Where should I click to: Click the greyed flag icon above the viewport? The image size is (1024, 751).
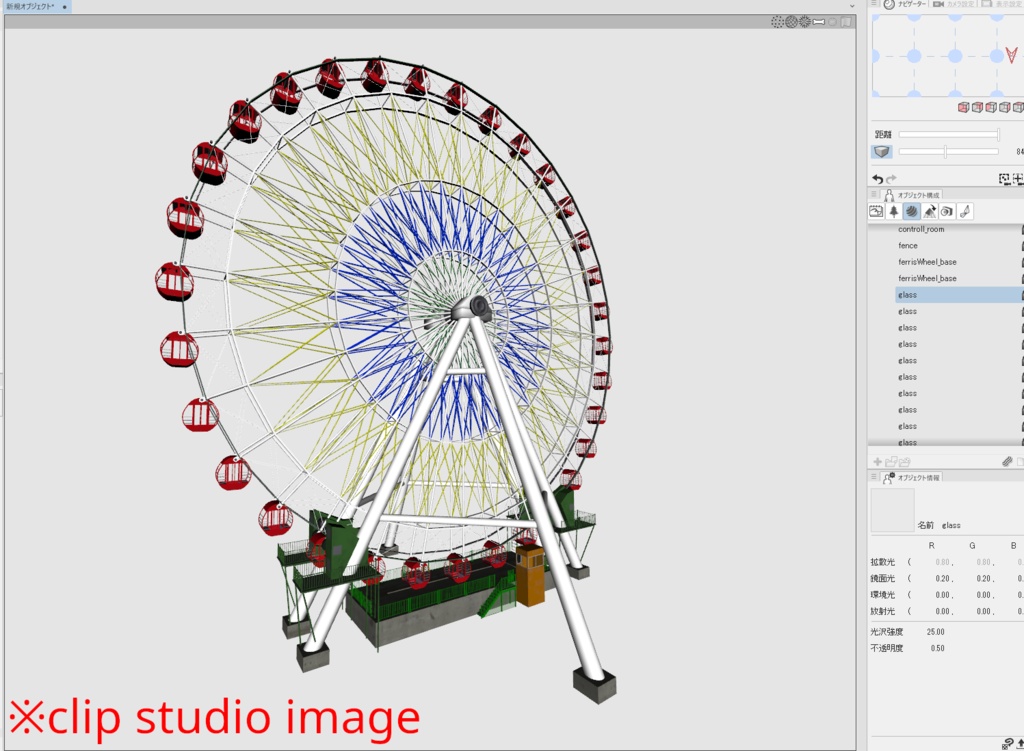[846, 22]
